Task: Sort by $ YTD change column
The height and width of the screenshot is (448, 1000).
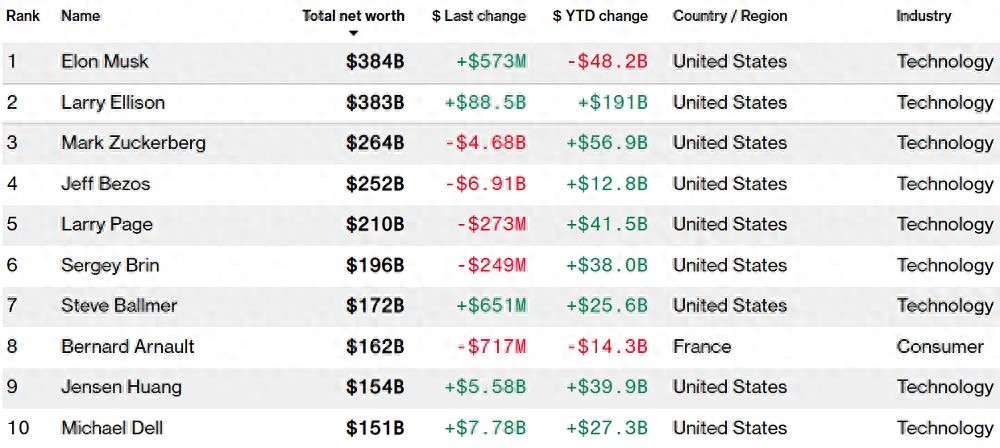Action: pos(600,16)
